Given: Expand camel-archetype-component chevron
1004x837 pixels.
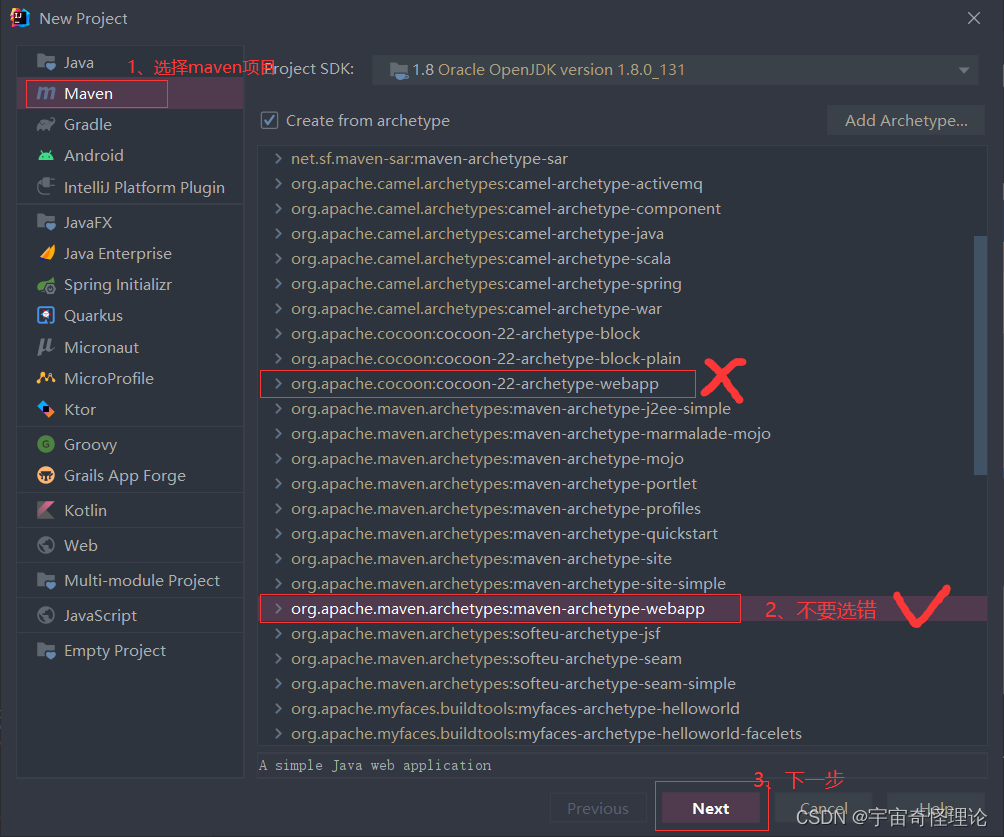Looking at the screenshot, I should [x=278, y=208].
